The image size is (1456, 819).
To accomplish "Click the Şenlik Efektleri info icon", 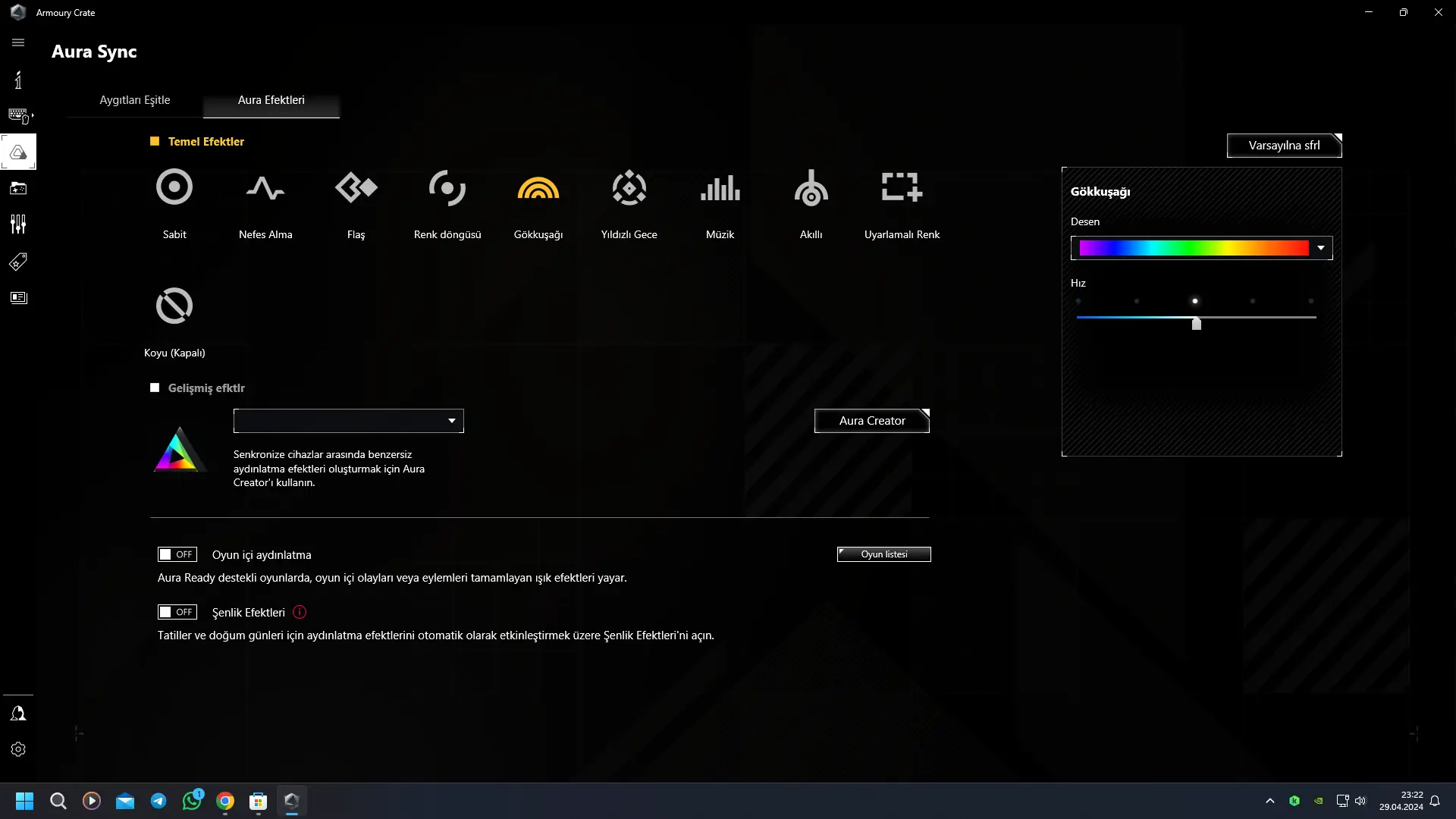I will [x=300, y=612].
